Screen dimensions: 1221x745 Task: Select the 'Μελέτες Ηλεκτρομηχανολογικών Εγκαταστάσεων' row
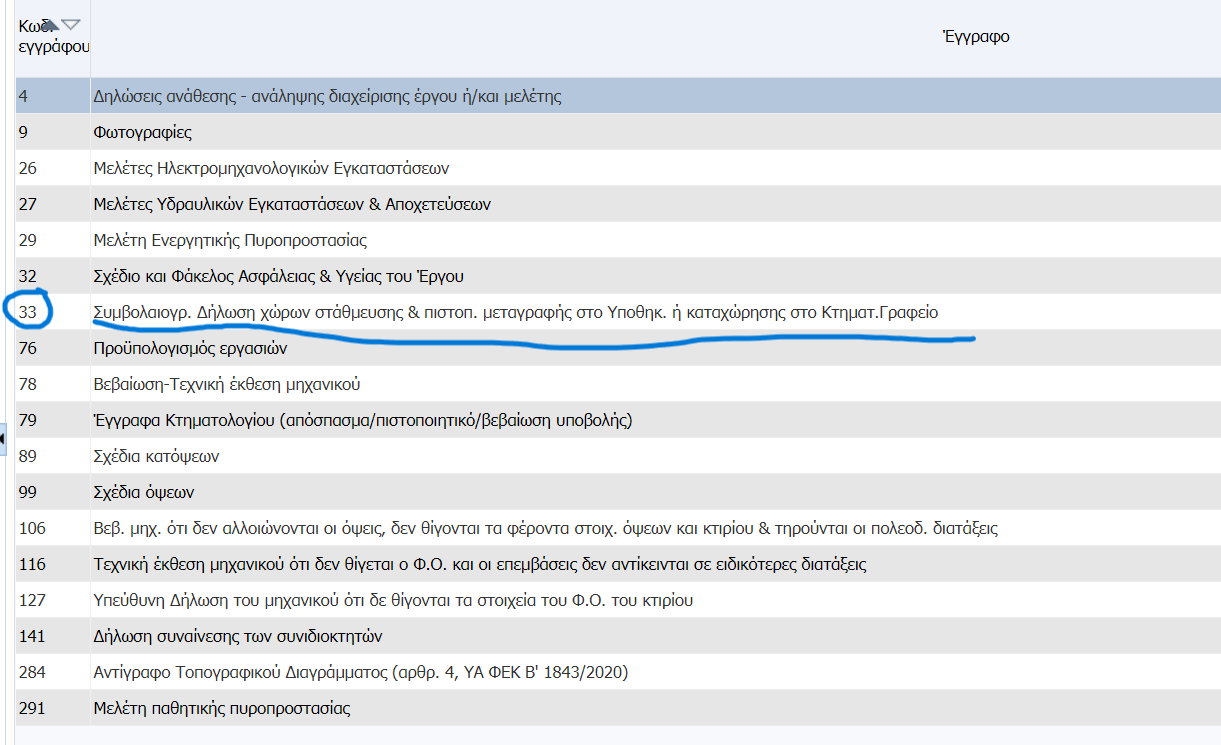click(270, 169)
